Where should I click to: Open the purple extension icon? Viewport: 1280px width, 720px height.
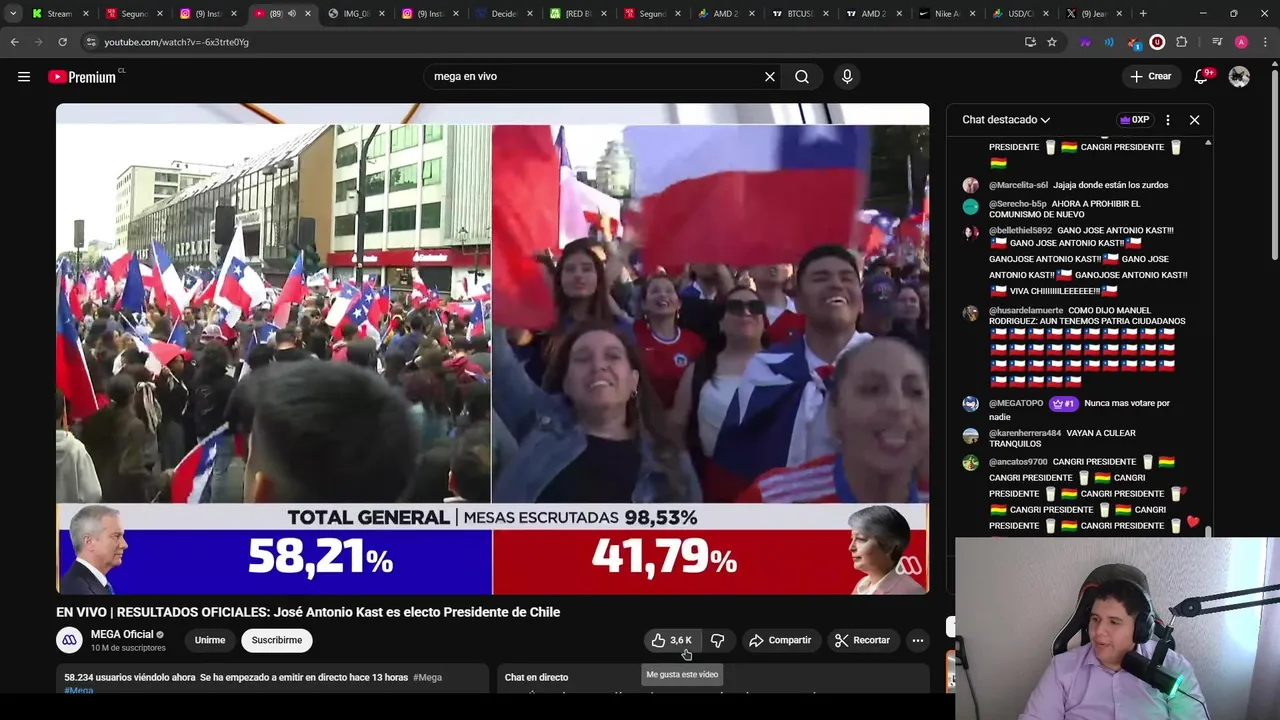point(1085,42)
